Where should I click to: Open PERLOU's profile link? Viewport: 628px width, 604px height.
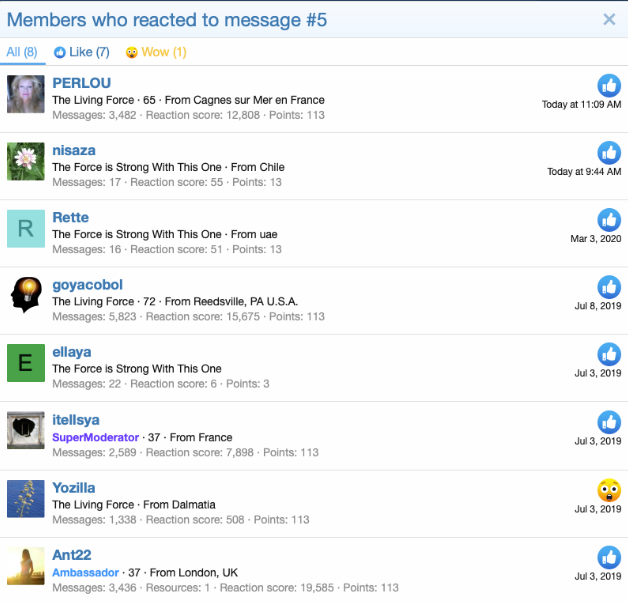[x=81, y=83]
